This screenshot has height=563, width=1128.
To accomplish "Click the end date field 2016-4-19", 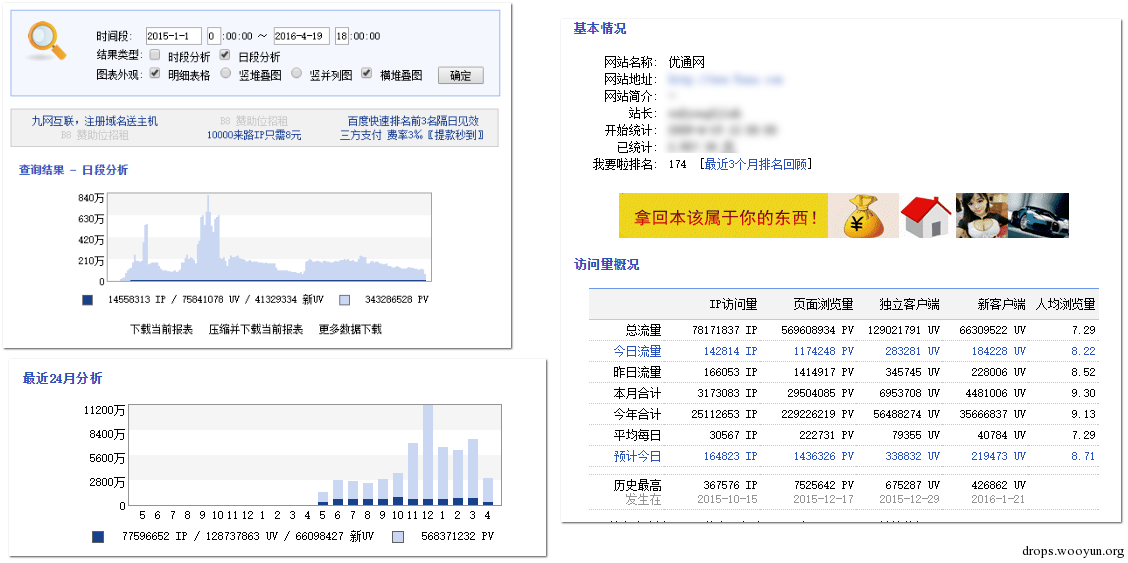I will 301,36.
